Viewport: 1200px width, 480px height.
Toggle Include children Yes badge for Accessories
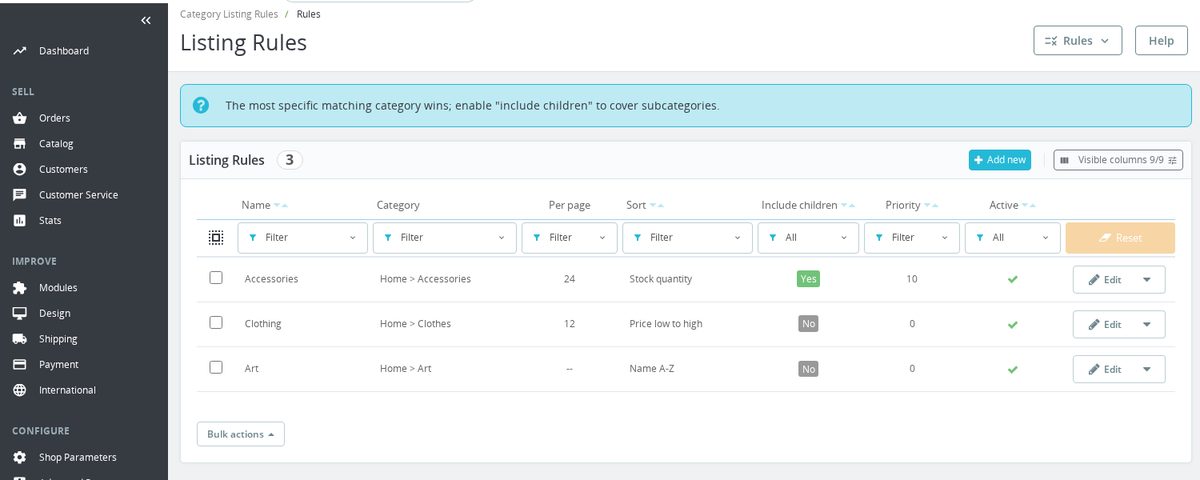coord(808,279)
